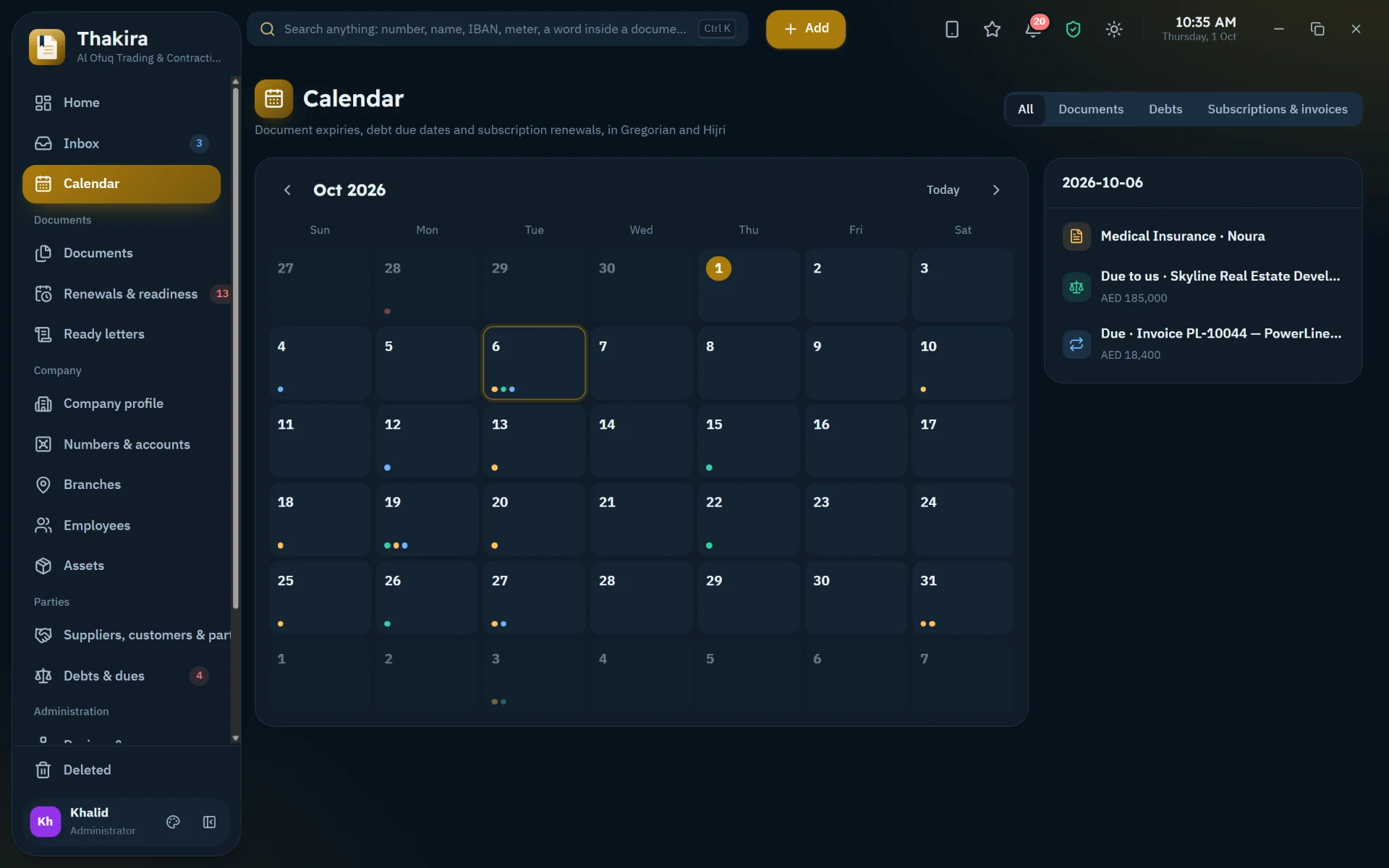Select October 13 calendar cell

(534, 441)
